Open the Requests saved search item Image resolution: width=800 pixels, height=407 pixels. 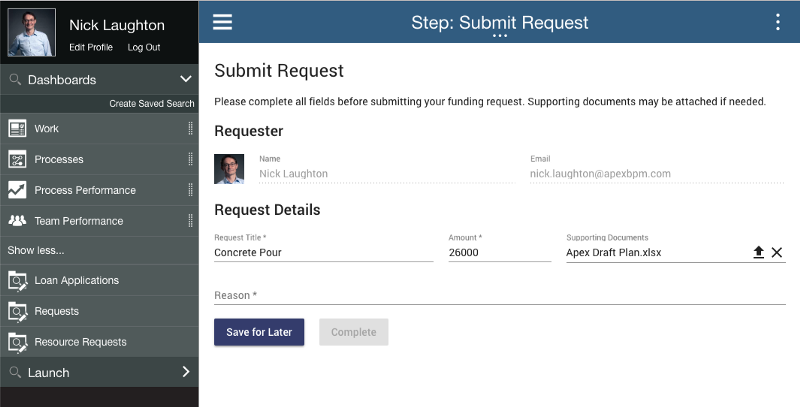pos(99,311)
